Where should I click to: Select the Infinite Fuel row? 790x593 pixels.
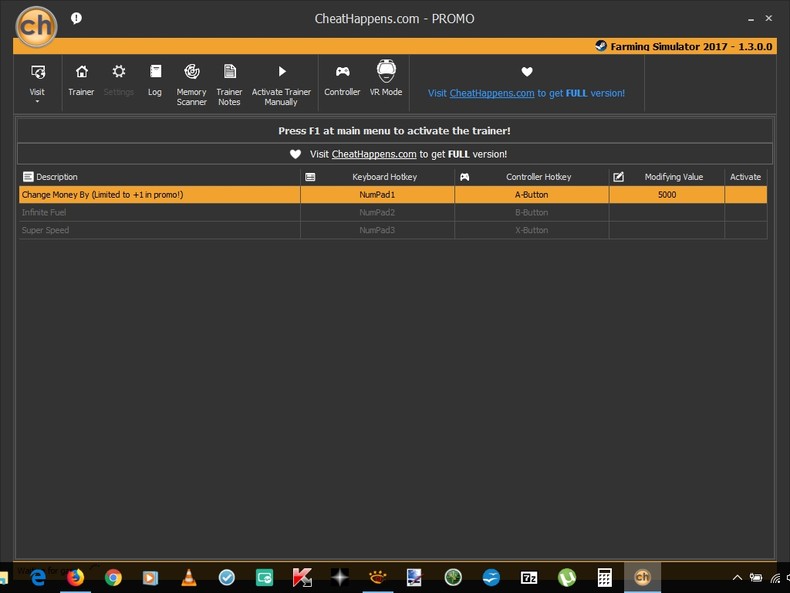[393, 213]
